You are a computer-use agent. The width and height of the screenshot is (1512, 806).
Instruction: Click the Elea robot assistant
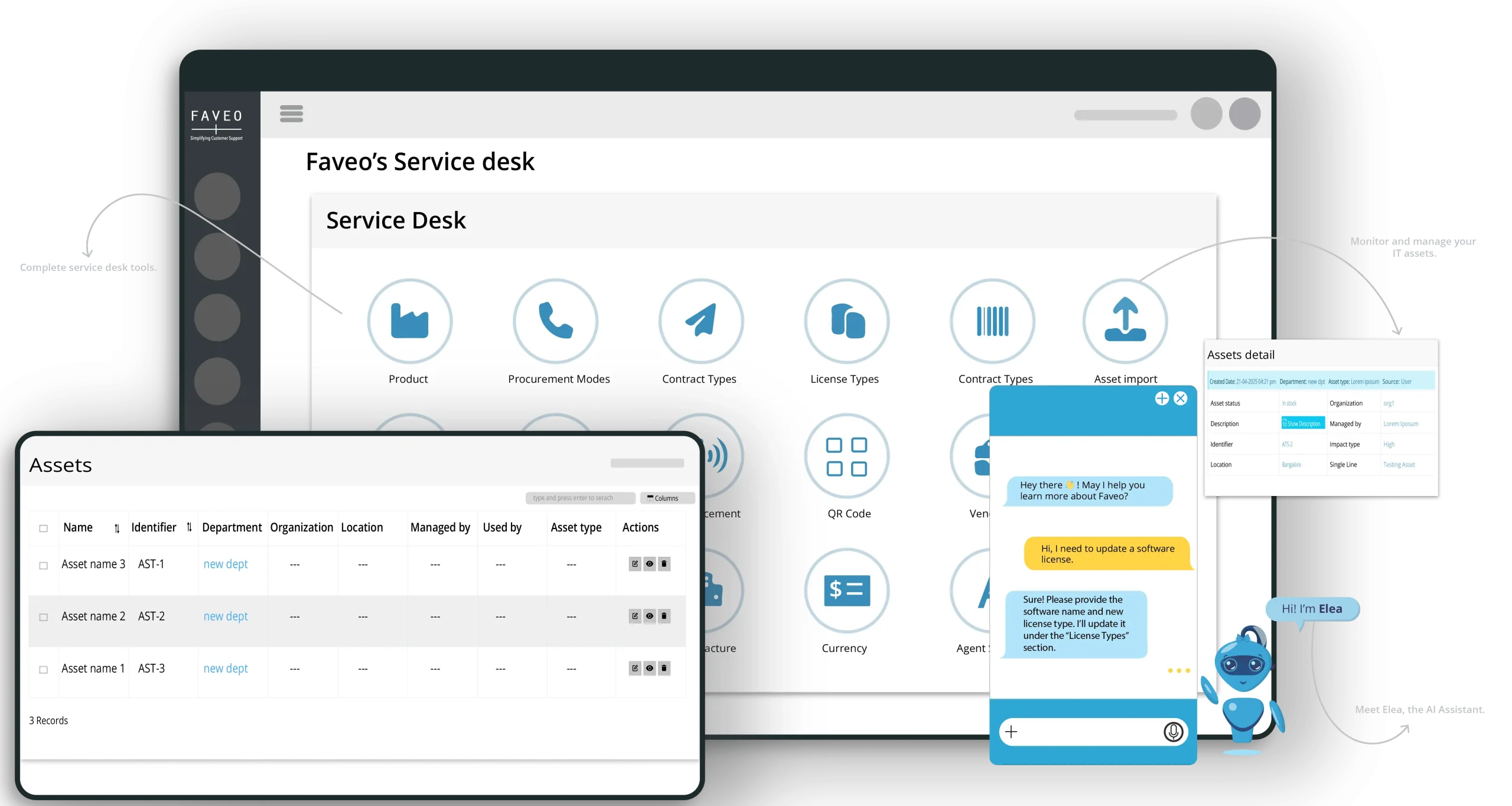[1243, 691]
